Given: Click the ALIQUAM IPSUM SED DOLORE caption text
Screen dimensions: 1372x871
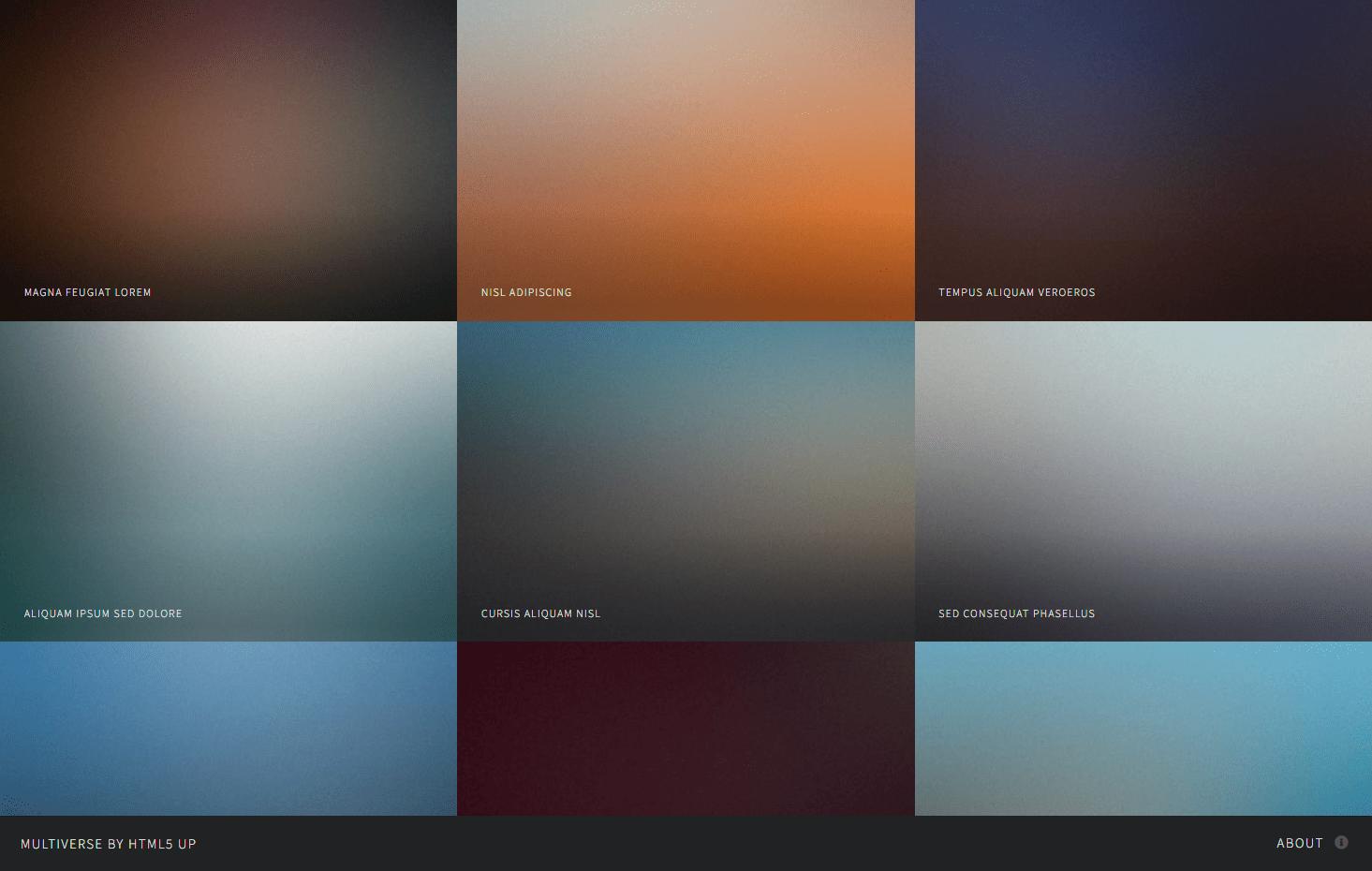Looking at the screenshot, I should [x=103, y=613].
